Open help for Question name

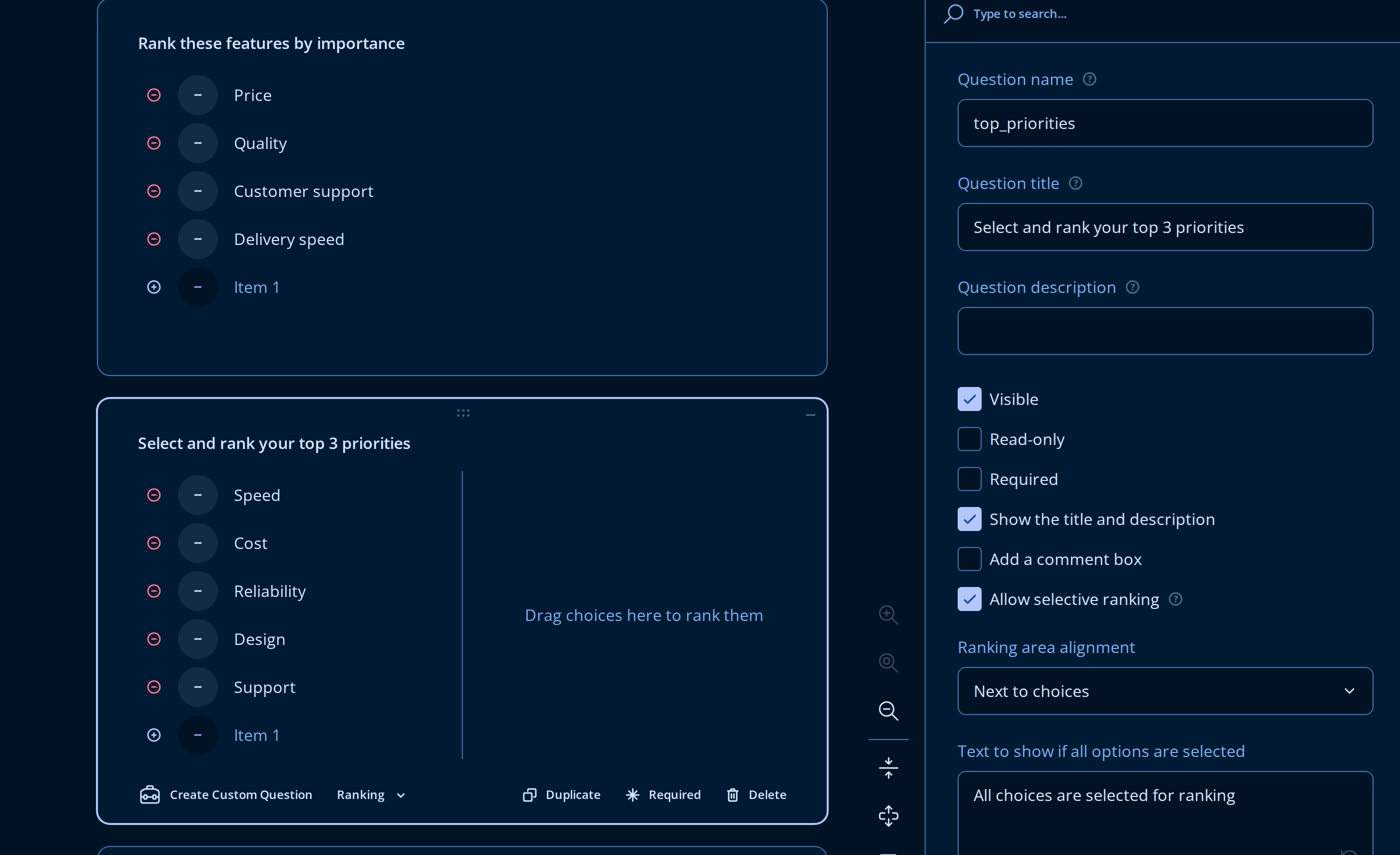[x=1089, y=79]
